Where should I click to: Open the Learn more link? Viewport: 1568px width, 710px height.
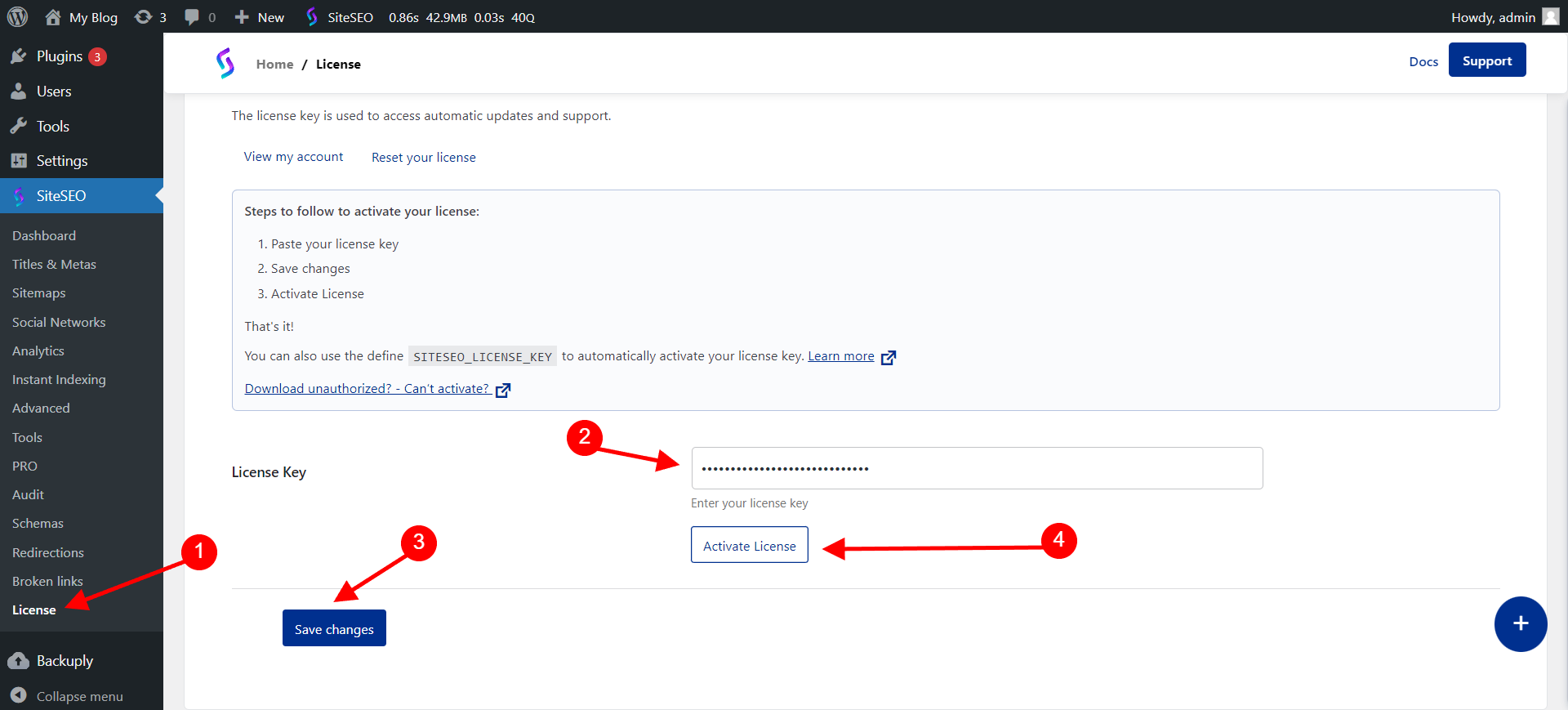(x=841, y=356)
